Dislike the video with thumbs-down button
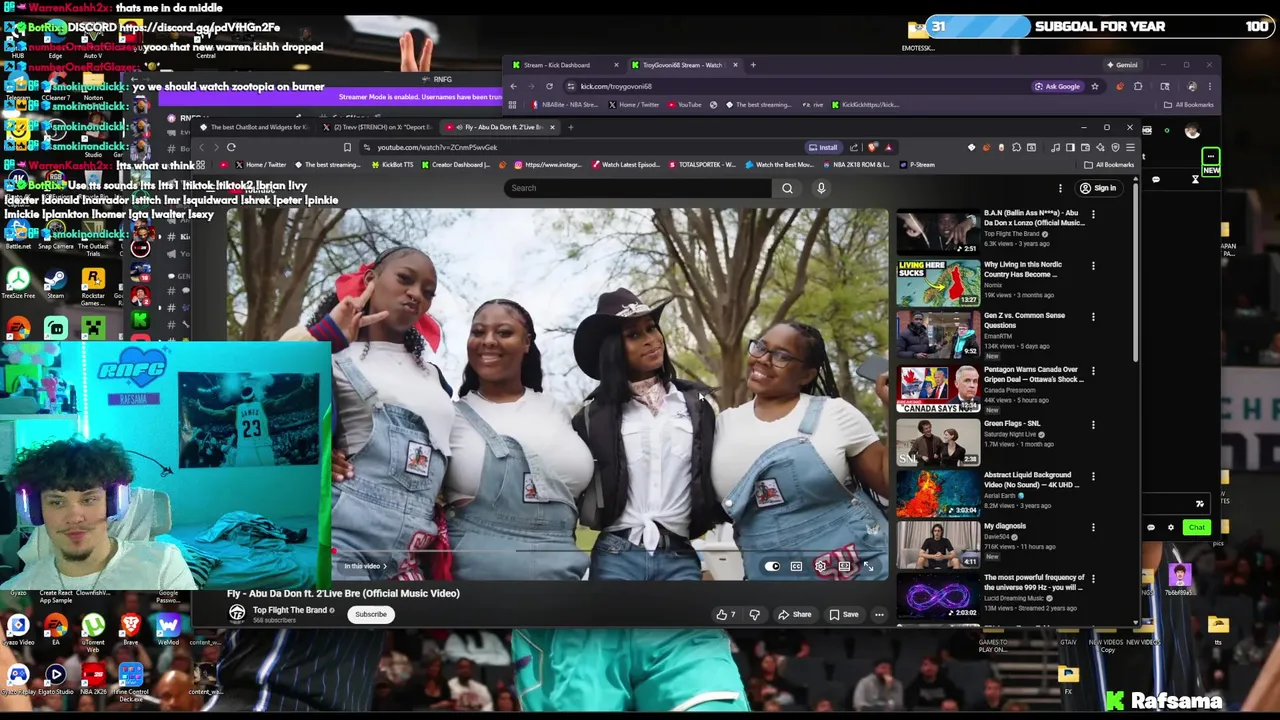Image resolution: width=1280 pixels, height=720 pixels. pyautogui.click(x=755, y=615)
